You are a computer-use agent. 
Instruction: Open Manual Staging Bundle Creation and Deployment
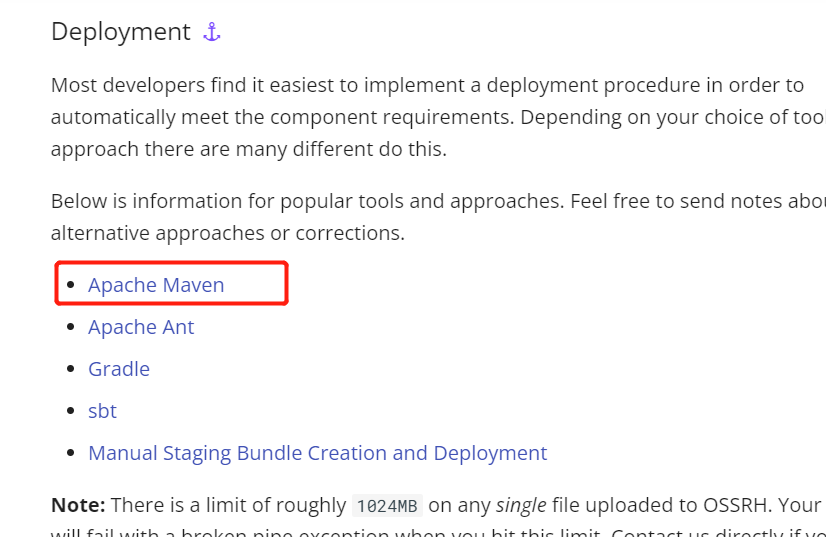pos(318,453)
